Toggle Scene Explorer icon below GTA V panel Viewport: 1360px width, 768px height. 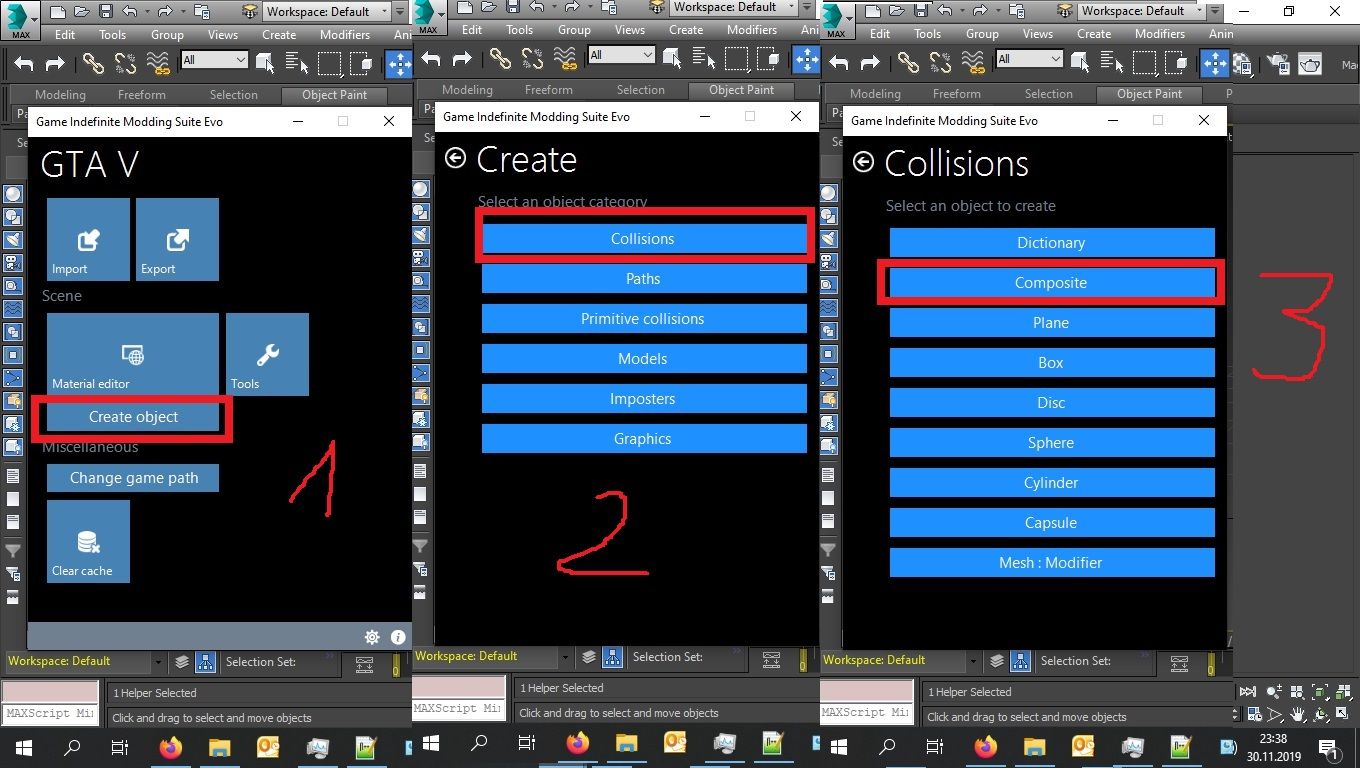[205, 661]
